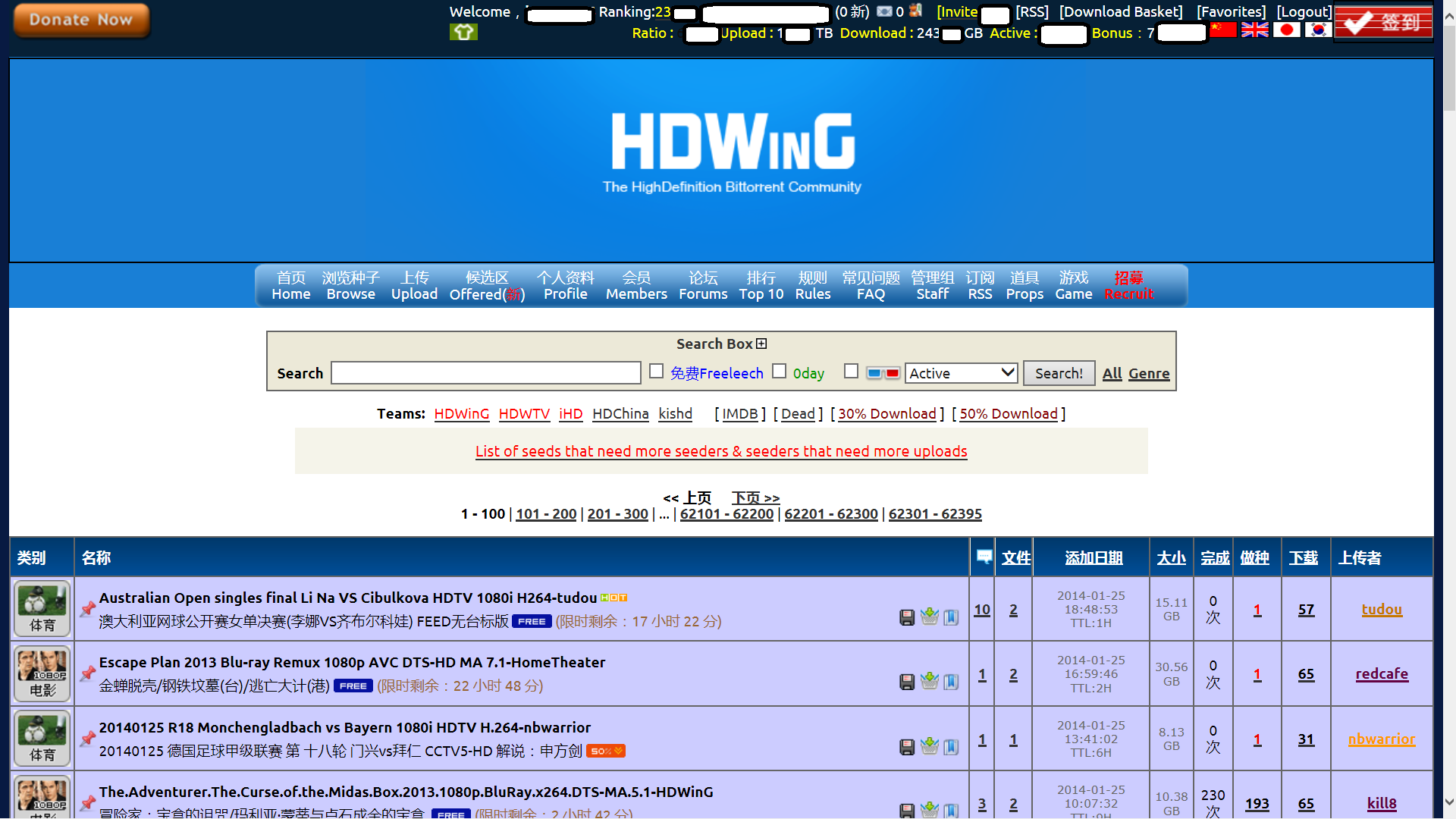Screen dimensions: 1456x819
Task: Jump to page 62301 - 62395
Action: point(935,514)
